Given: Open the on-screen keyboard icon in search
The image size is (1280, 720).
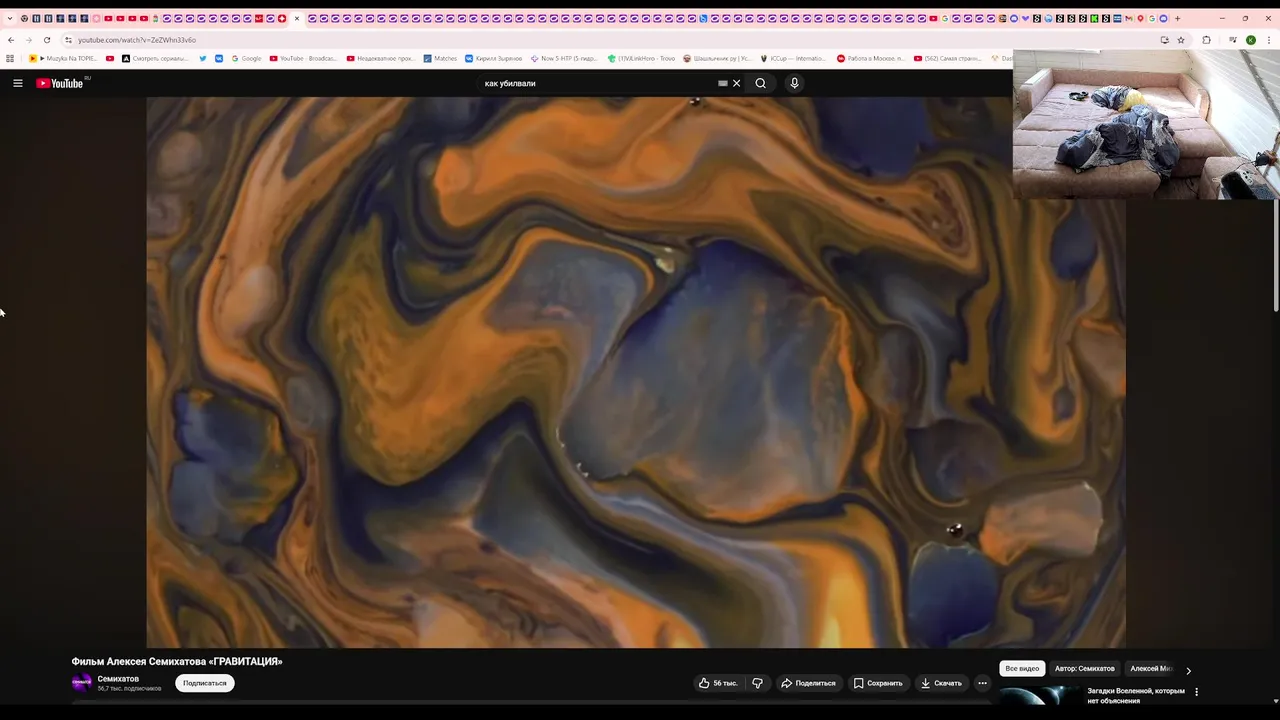Looking at the screenshot, I should pos(722,83).
